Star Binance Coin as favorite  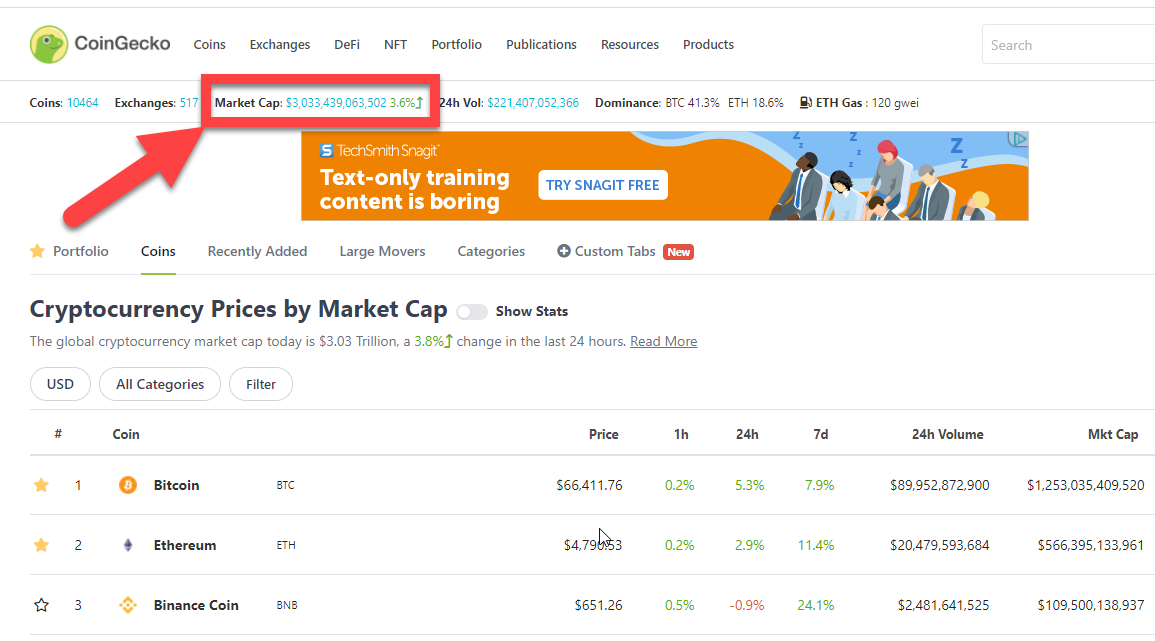tap(41, 605)
